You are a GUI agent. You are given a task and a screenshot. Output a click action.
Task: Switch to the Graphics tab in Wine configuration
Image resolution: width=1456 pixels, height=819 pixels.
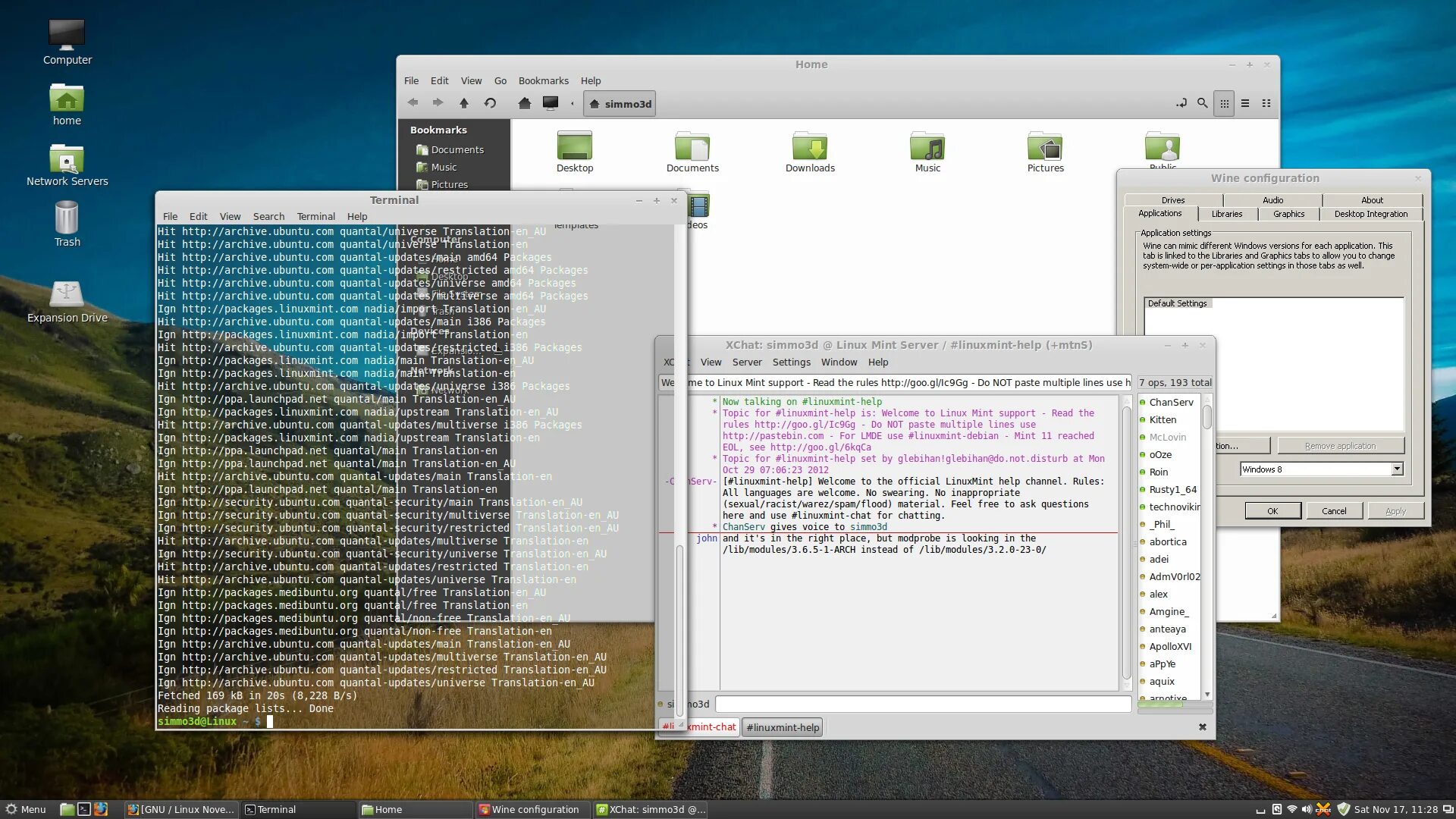pos(1288,214)
